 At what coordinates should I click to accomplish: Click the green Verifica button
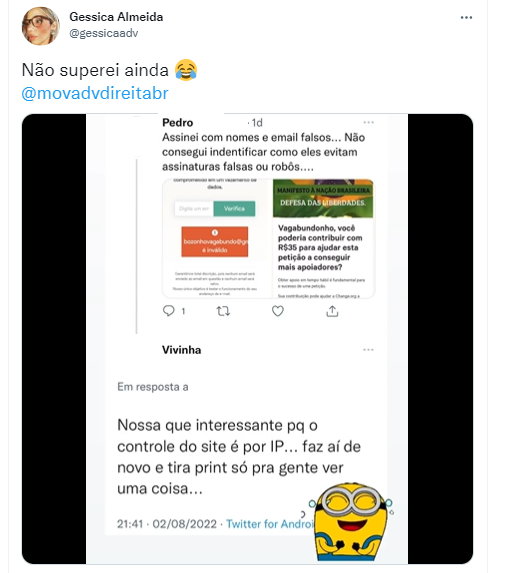click(x=234, y=209)
